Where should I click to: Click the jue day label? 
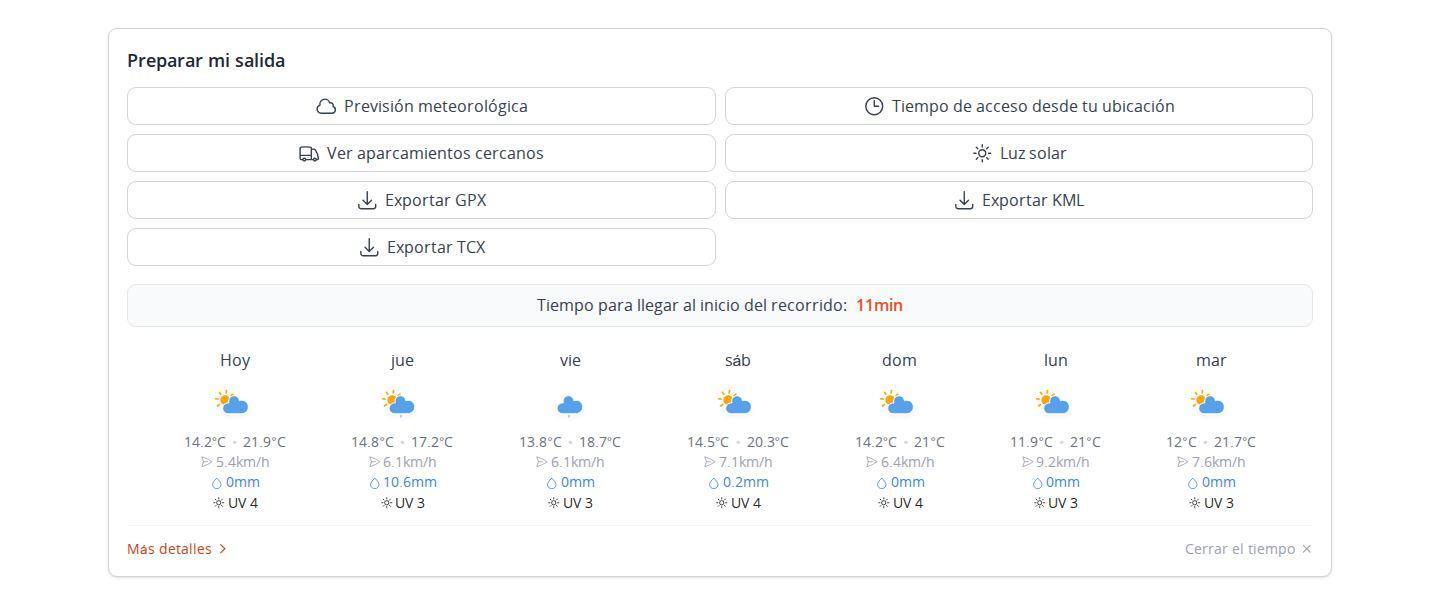pos(402,360)
